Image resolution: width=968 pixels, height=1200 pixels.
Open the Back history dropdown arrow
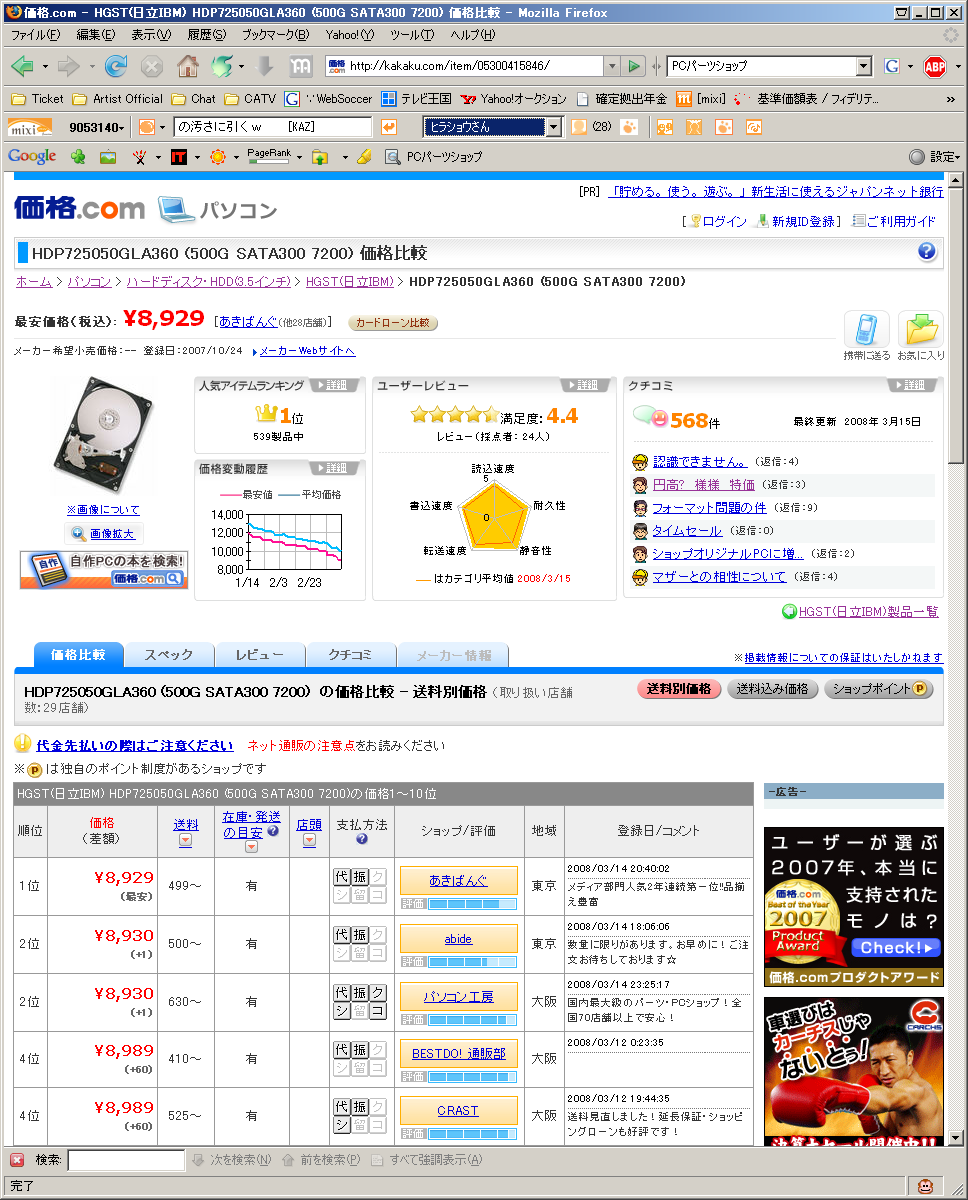point(44,67)
